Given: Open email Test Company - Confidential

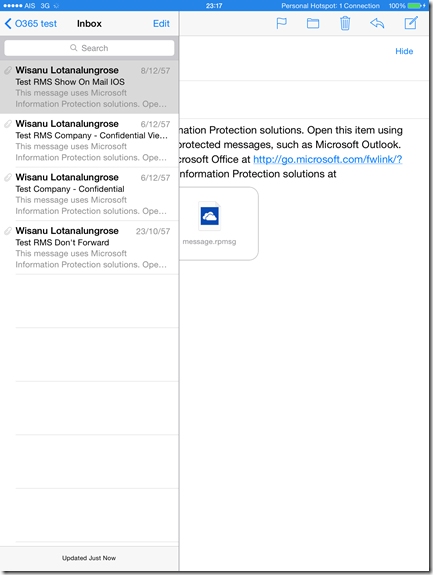Looking at the screenshot, I should tap(89, 194).
